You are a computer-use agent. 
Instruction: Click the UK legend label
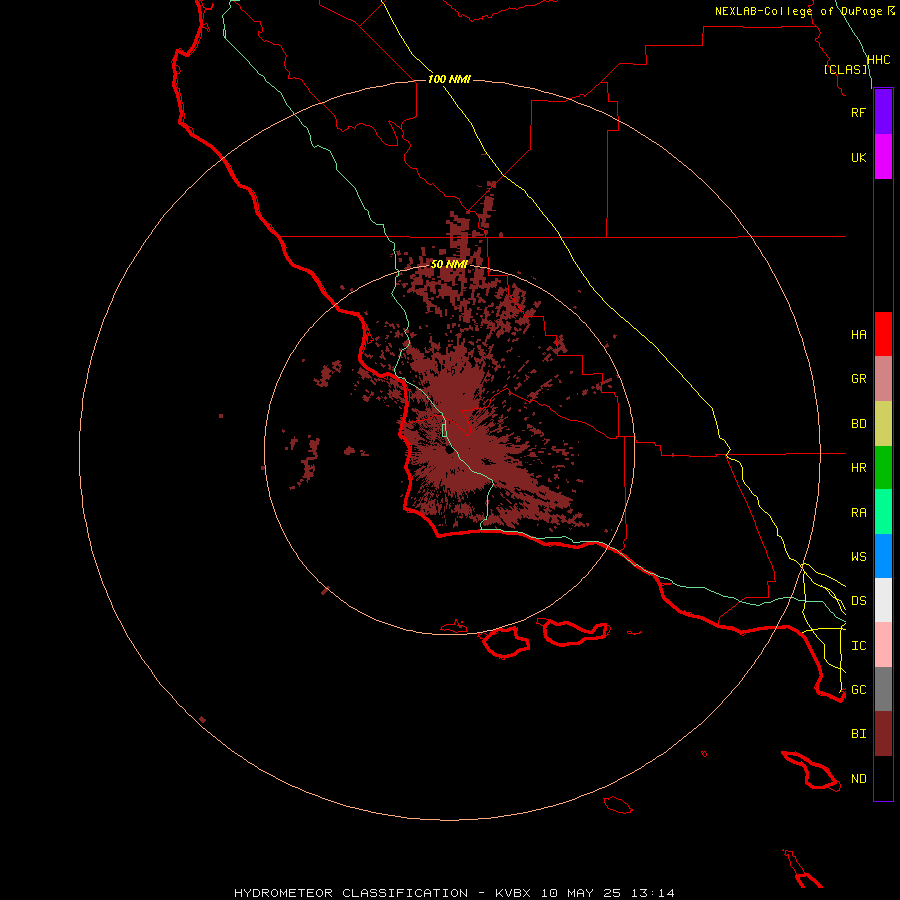[x=858, y=157]
